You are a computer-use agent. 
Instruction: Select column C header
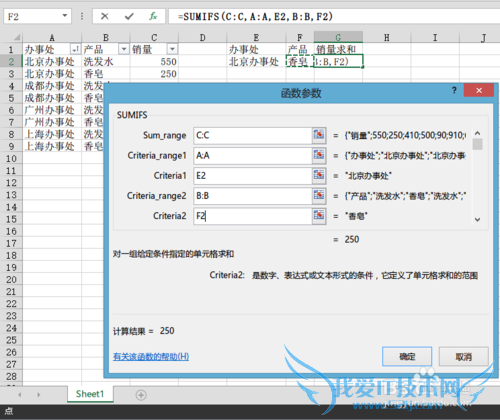click(x=154, y=37)
